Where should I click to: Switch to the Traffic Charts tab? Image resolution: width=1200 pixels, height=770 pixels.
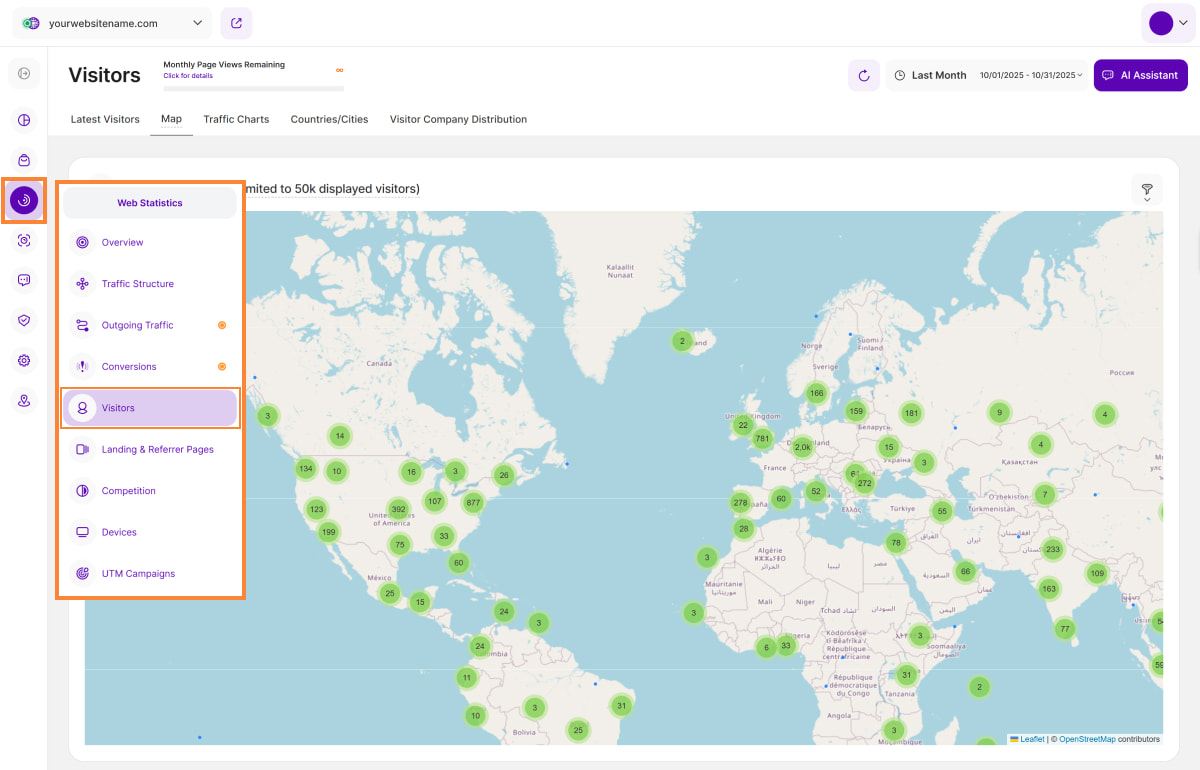click(x=236, y=119)
